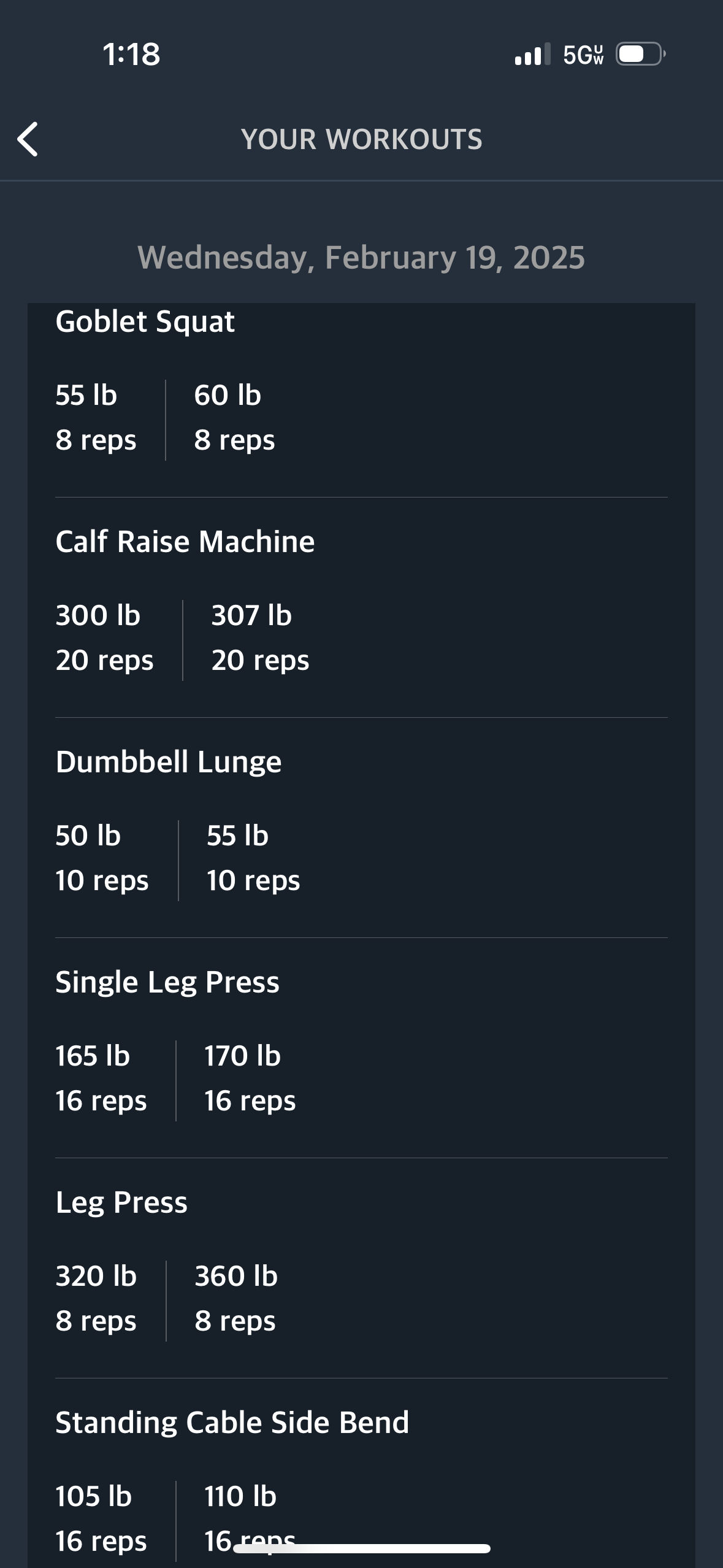Select the 50 lb Dumbbell Lunge set
This screenshot has height=1568, width=723.
pyautogui.click(x=102, y=858)
